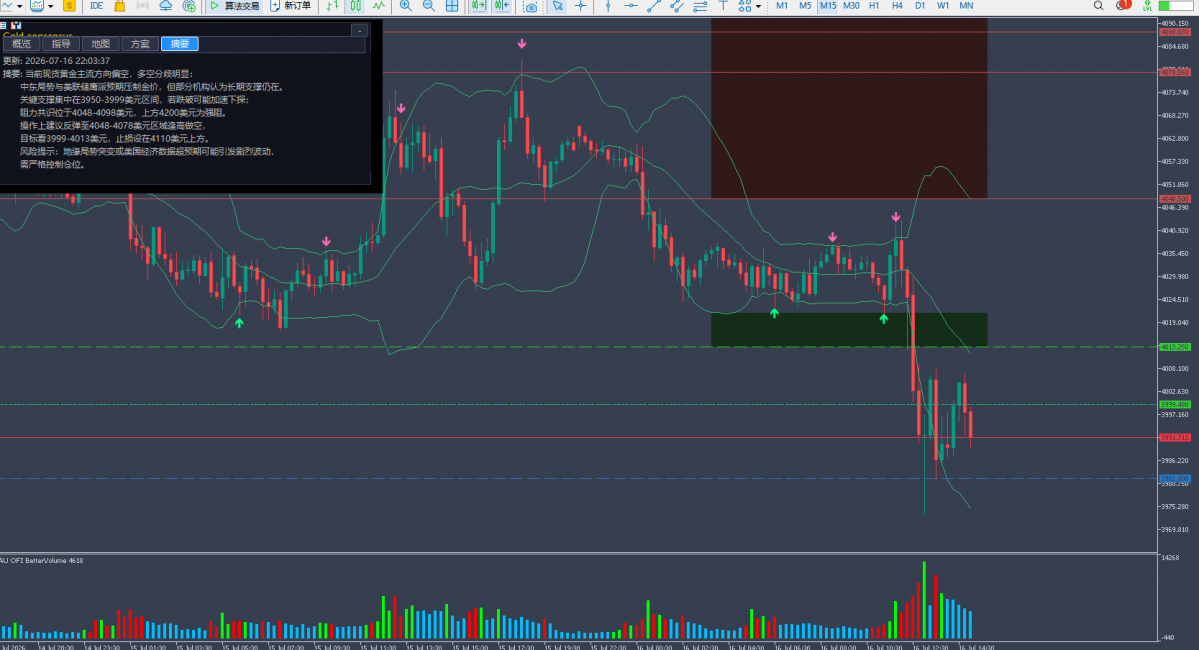Toggle algorithmic trading (算法交易) button
1199x650 pixels.
[x=235, y=6]
